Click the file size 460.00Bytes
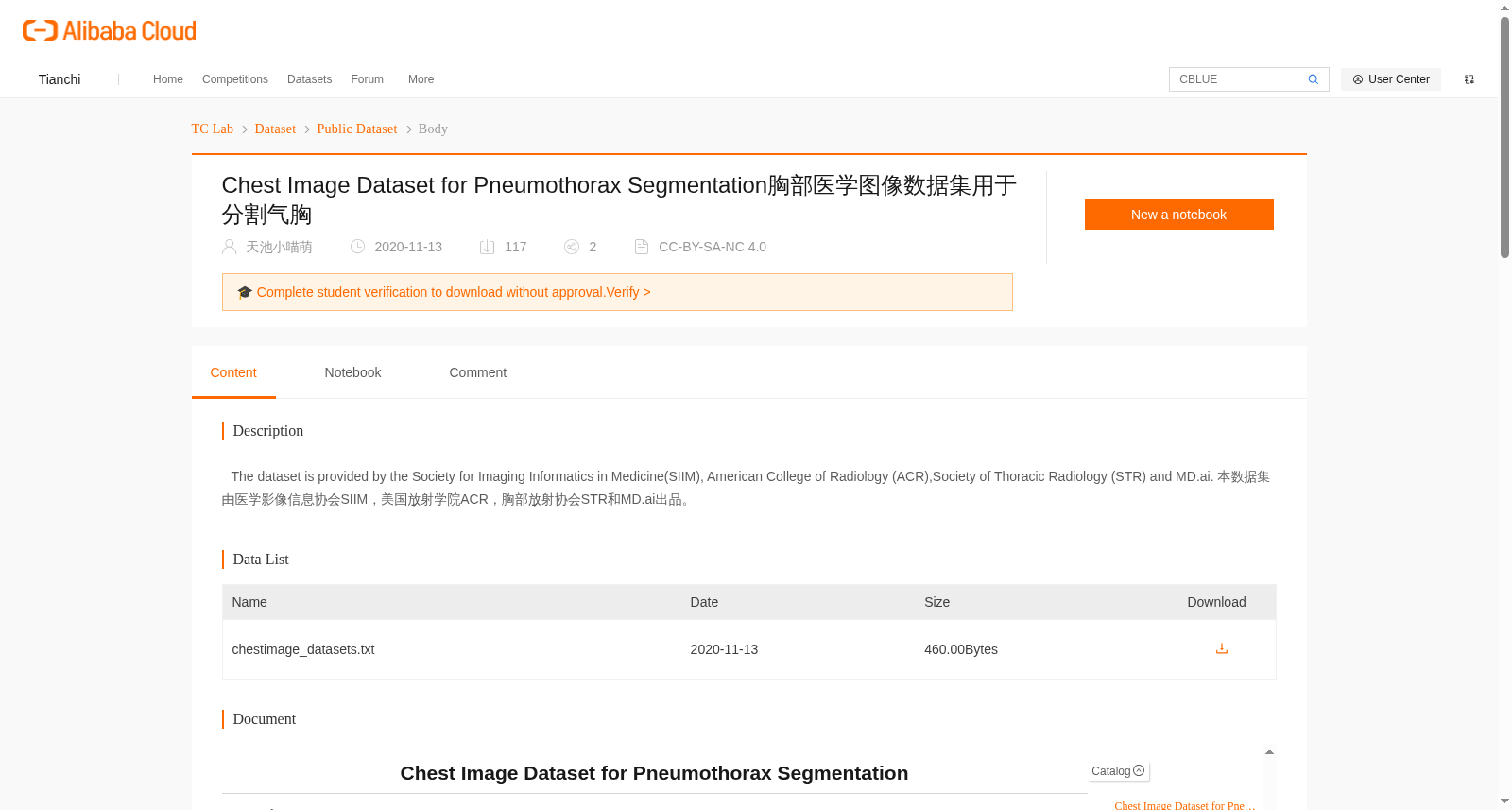This screenshot has height=810, width=1512. pyautogui.click(x=961, y=649)
